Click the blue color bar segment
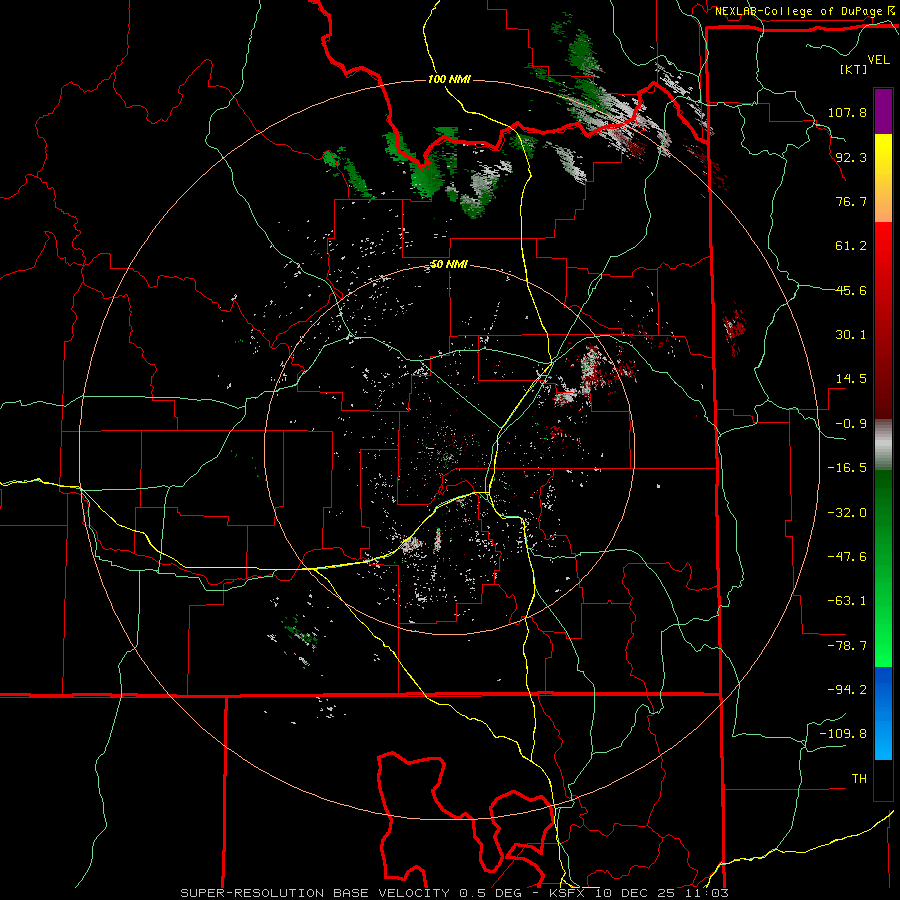Image resolution: width=900 pixels, height=900 pixels. [883, 713]
